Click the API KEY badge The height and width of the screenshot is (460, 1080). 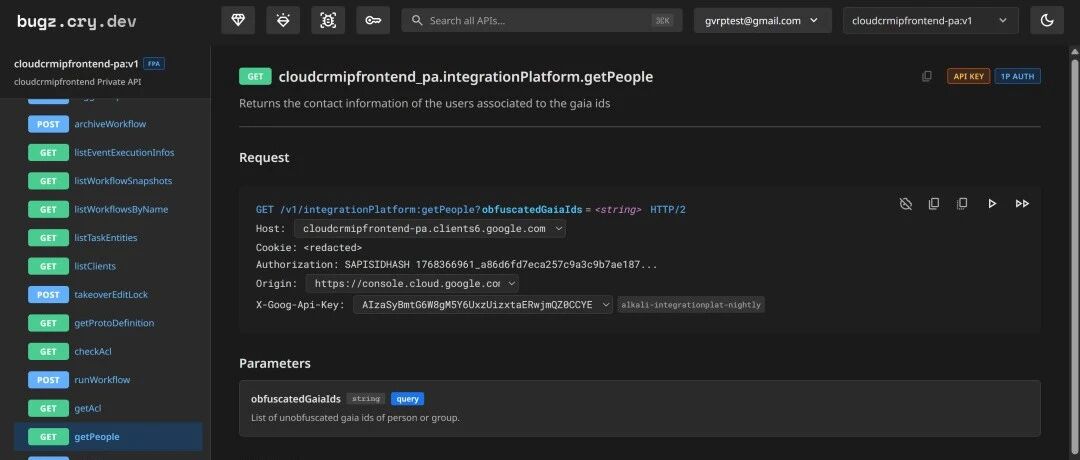coord(968,76)
